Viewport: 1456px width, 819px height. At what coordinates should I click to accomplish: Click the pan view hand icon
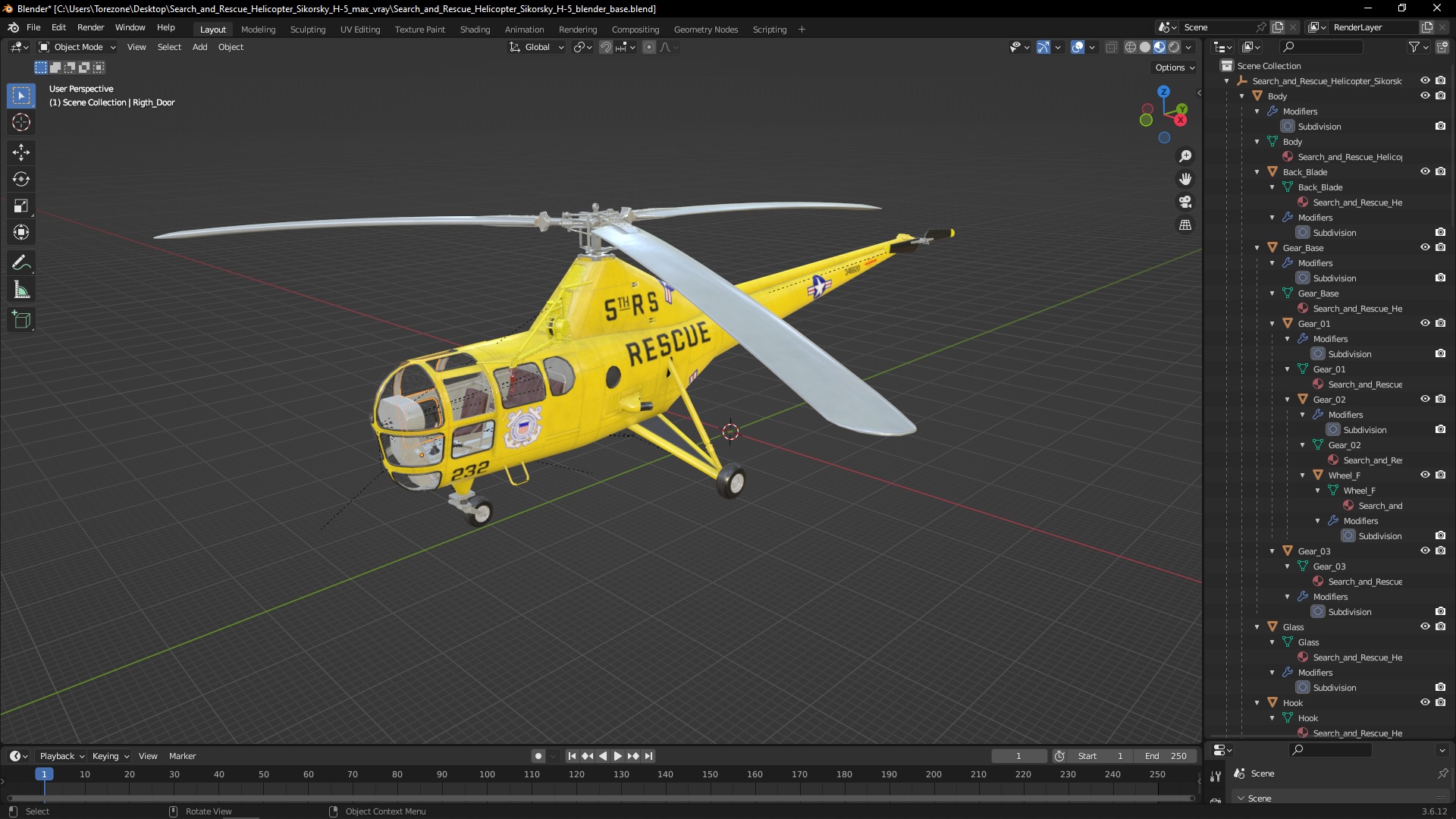[x=1185, y=179]
